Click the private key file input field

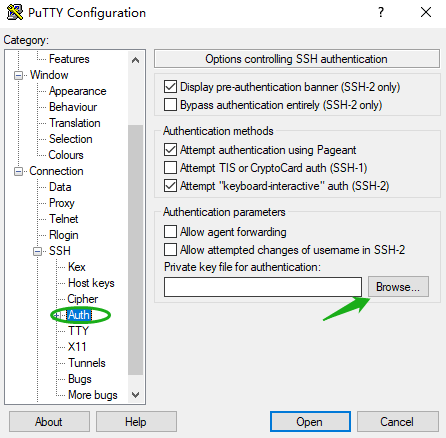click(x=263, y=287)
